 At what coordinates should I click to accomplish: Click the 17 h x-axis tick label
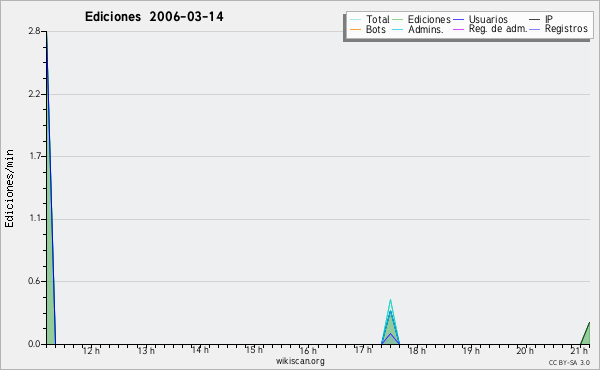coord(363,350)
